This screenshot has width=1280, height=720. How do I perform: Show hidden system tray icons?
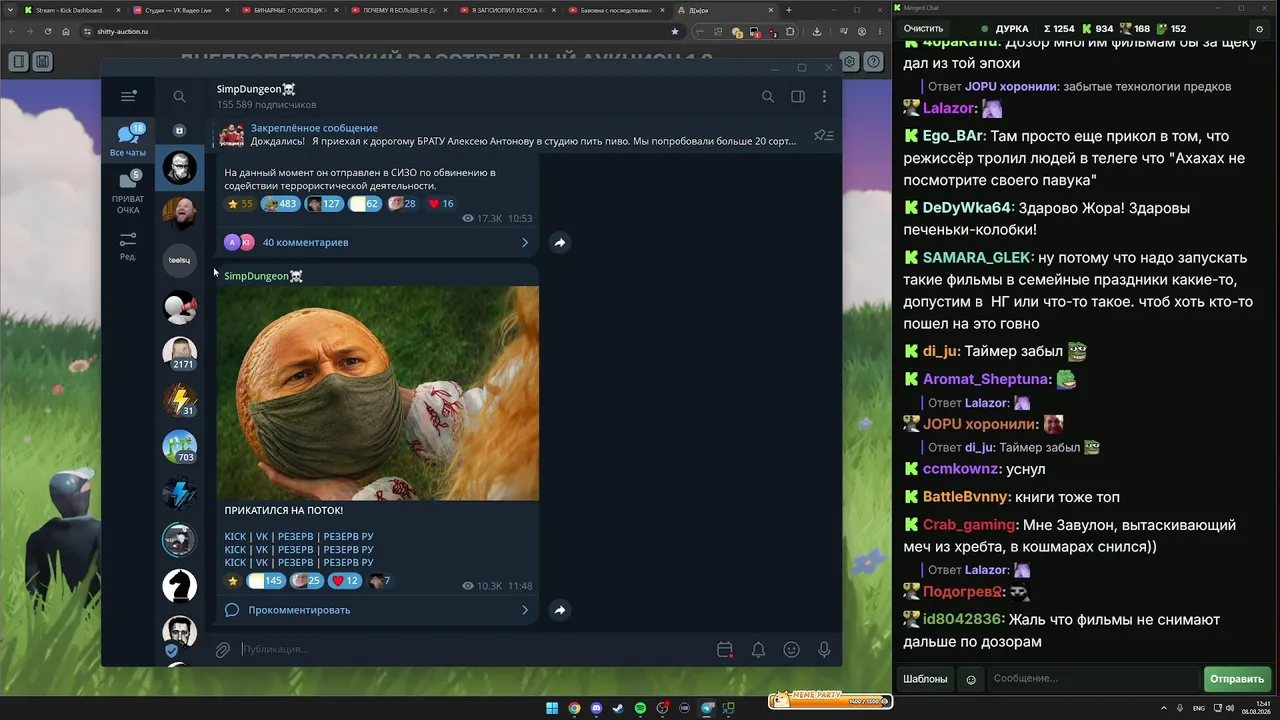[1164, 708]
